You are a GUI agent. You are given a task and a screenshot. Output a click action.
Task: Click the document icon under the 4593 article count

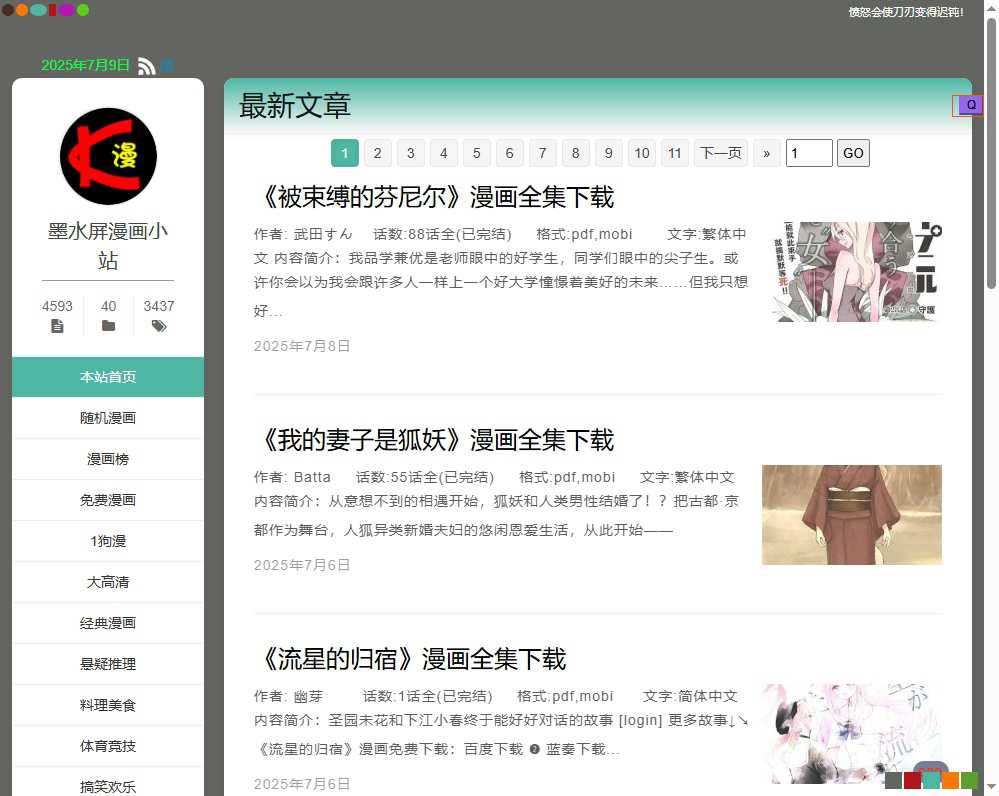pos(57,325)
